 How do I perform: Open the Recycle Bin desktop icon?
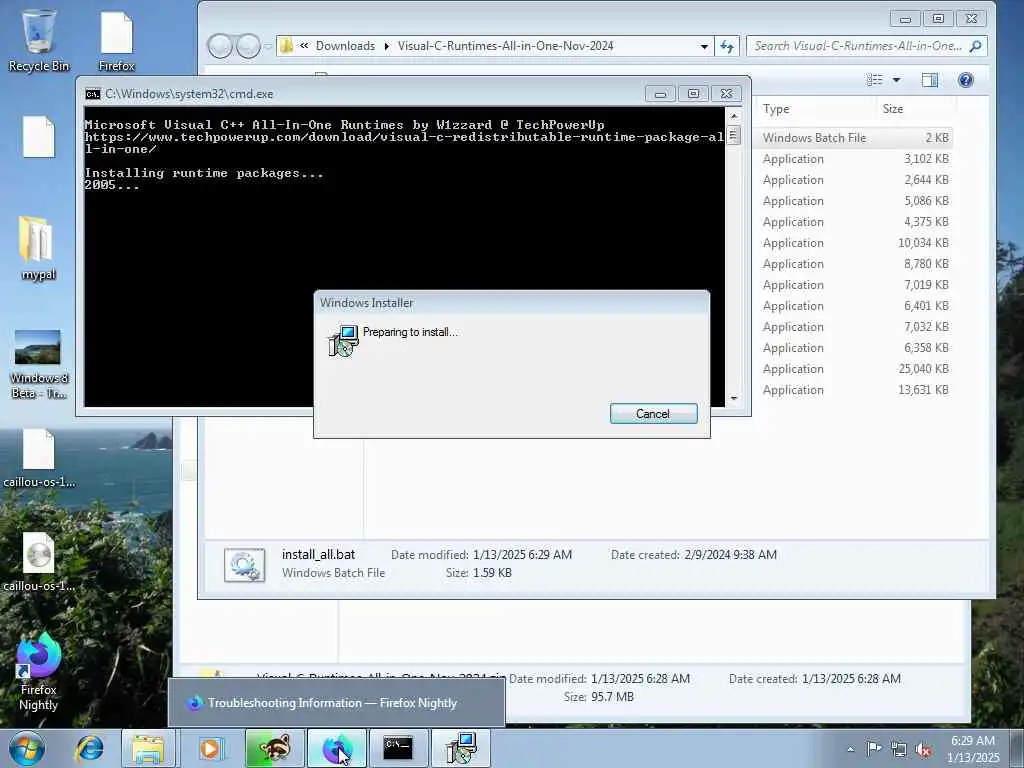pyautogui.click(x=39, y=40)
